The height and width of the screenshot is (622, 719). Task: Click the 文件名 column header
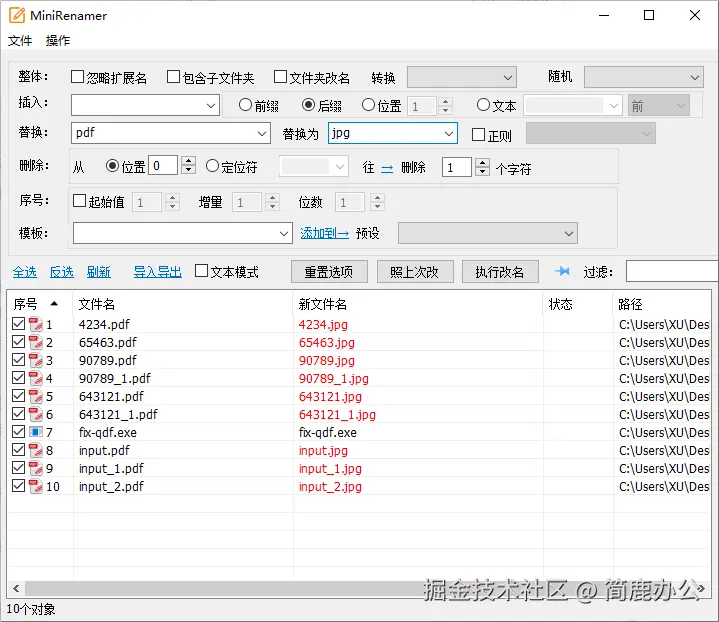97,304
